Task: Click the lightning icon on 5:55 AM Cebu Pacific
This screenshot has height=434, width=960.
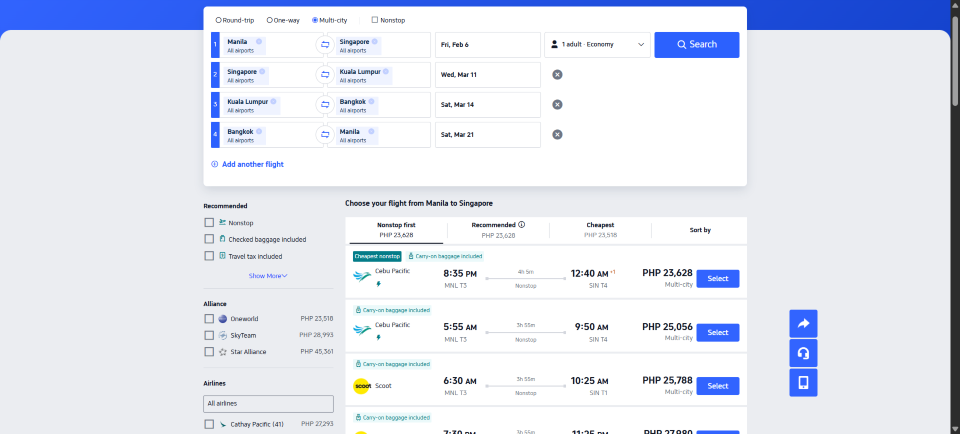Action: point(378,337)
